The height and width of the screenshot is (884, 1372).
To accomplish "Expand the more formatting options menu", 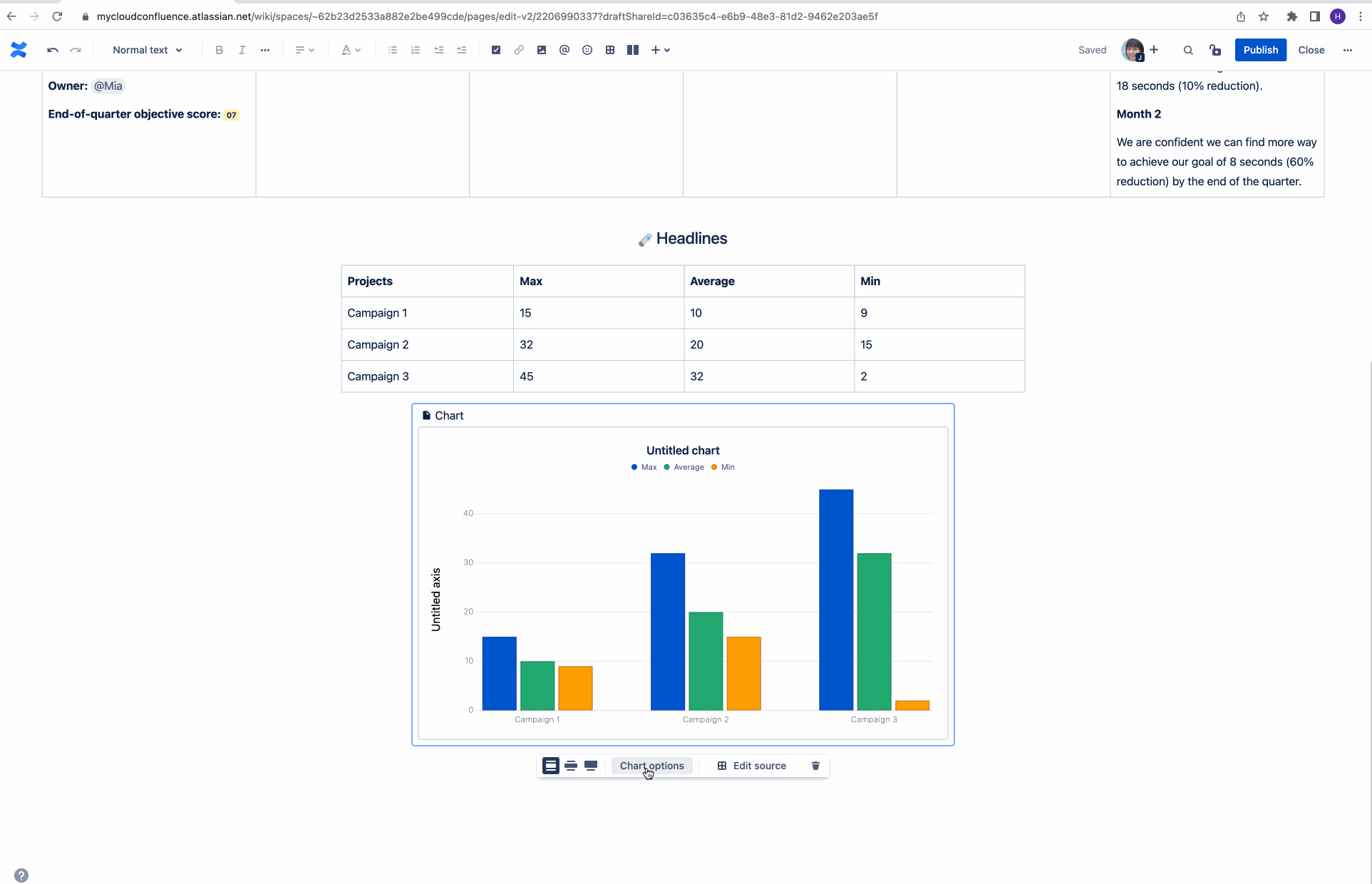I will pyautogui.click(x=265, y=50).
